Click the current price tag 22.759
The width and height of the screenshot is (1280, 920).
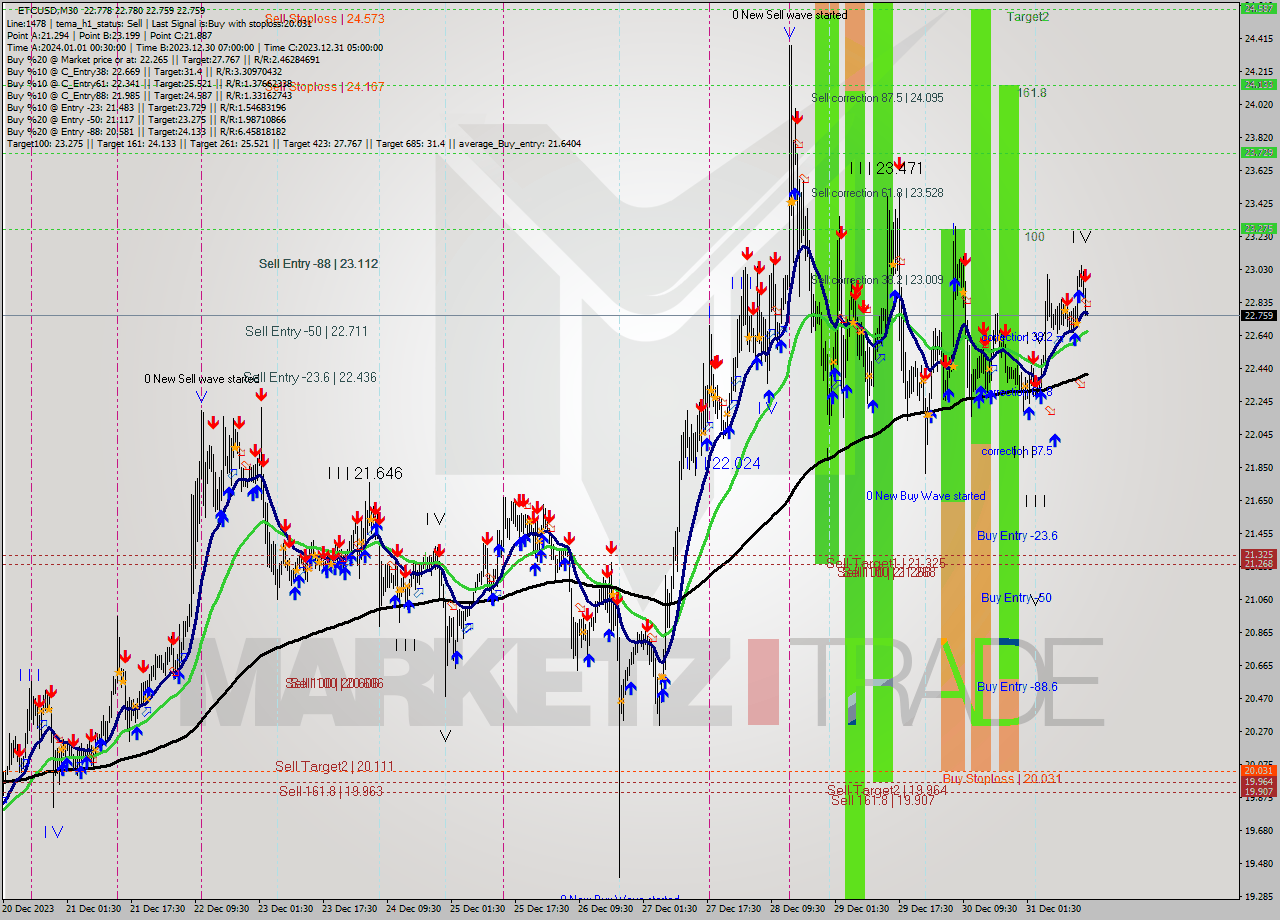pyautogui.click(x=1258, y=315)
